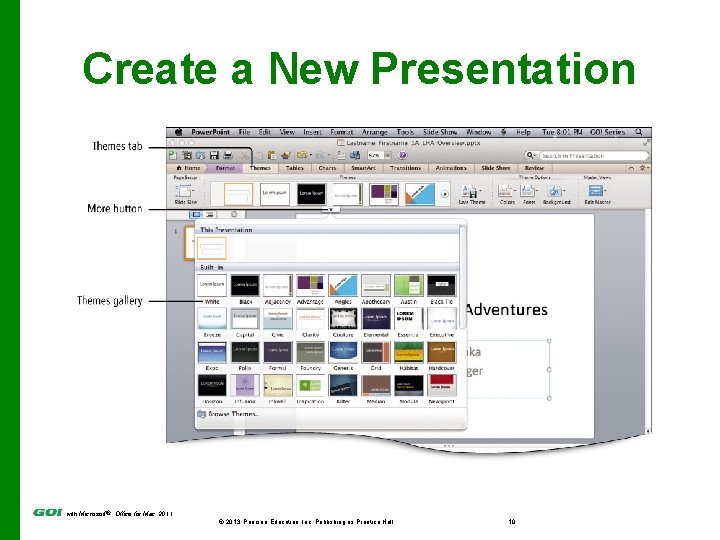Click the purple Help icon in toolbar
This screenshot has width=720, height=540.
click(403, 156)
